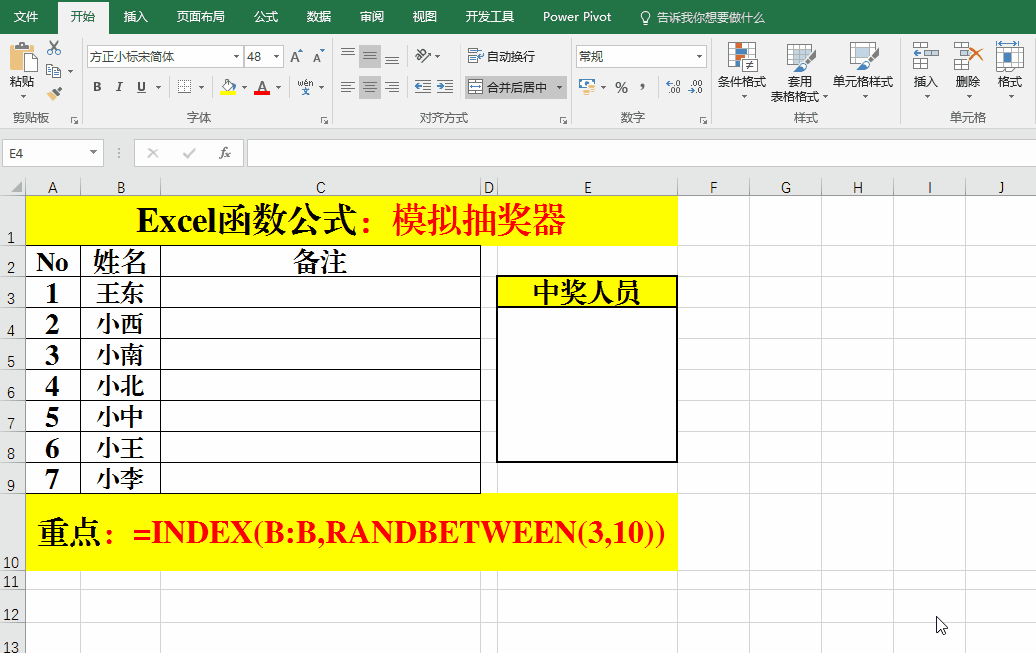The image size is (1036, 653).
Task: Select column C header
Action: coord(320,187)
